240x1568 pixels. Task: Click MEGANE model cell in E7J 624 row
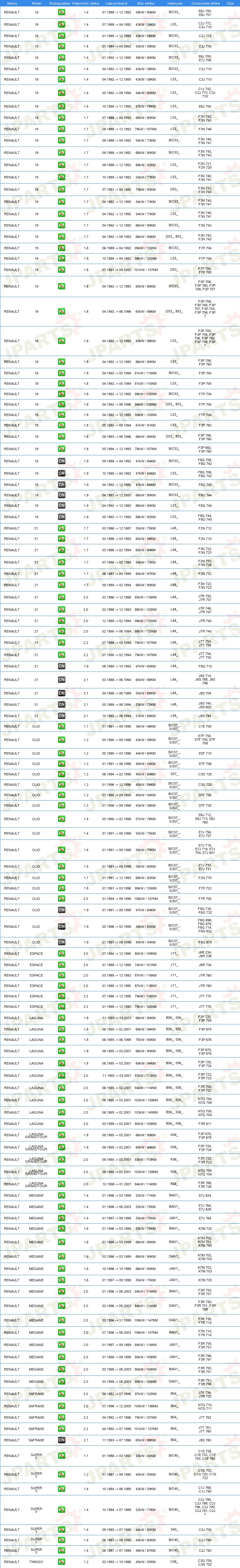coord(37,1195)
